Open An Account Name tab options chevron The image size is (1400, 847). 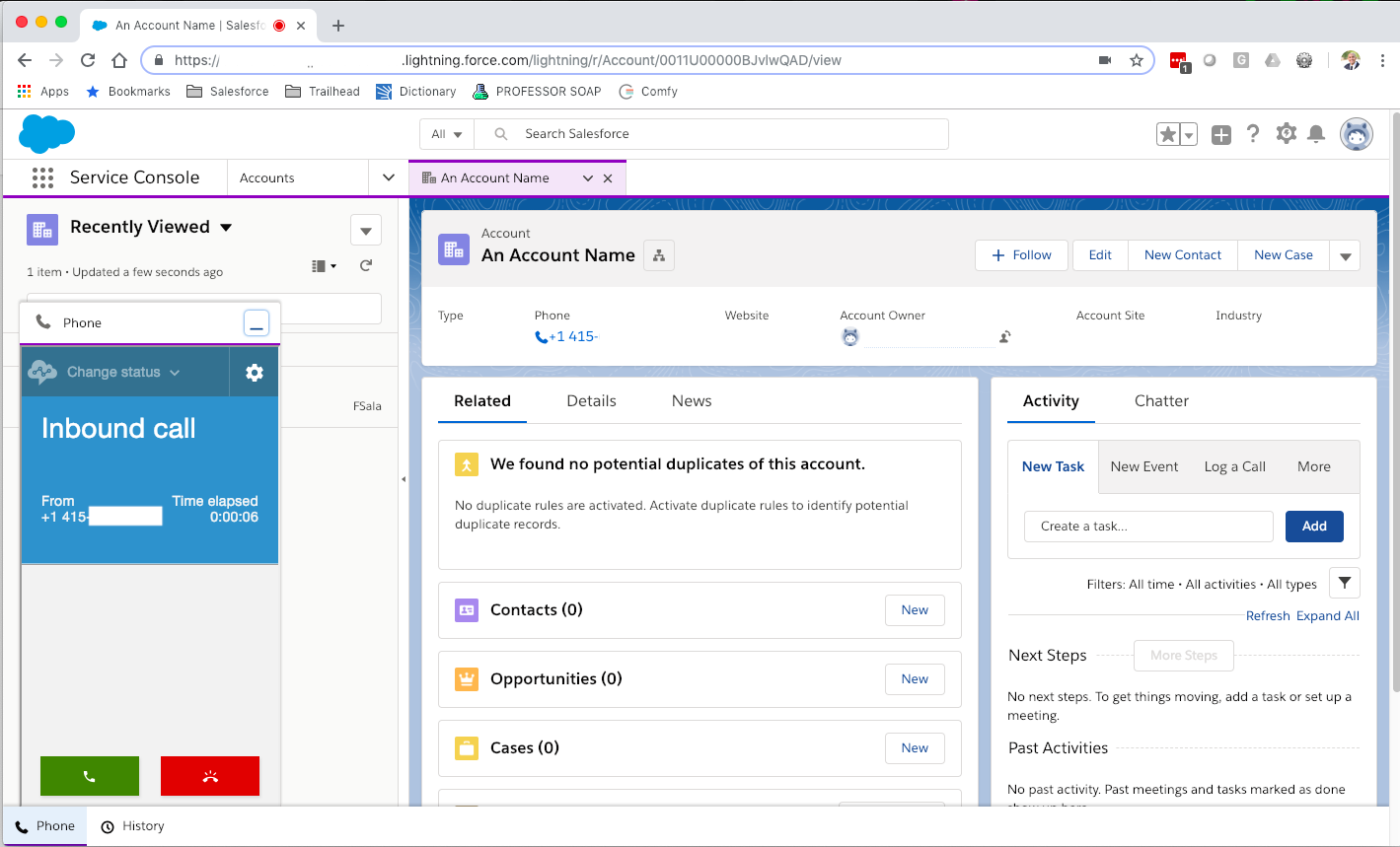point(588,178)
